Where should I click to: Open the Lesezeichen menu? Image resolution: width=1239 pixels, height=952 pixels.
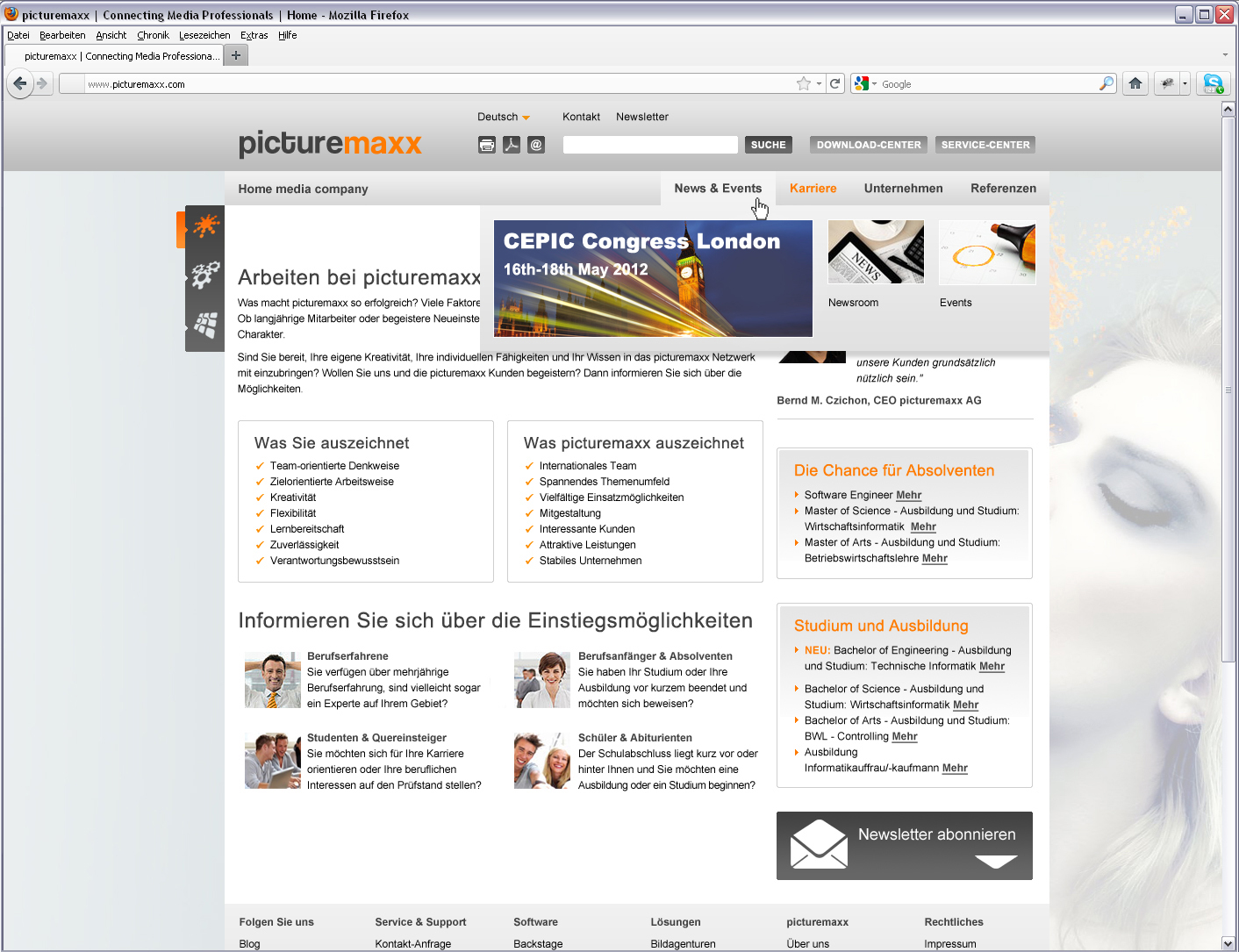[204, 35]
